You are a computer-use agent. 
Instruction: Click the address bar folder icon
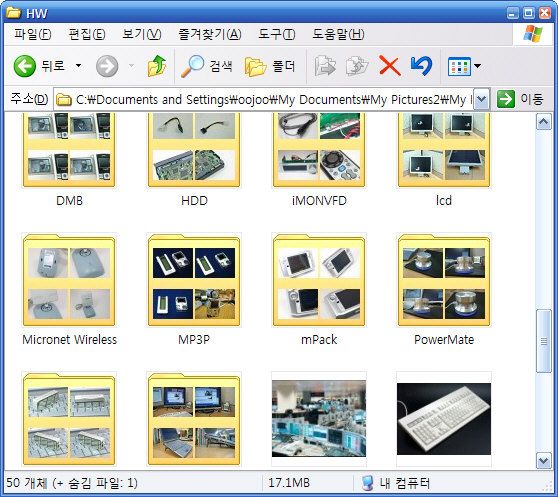[64, 100]
